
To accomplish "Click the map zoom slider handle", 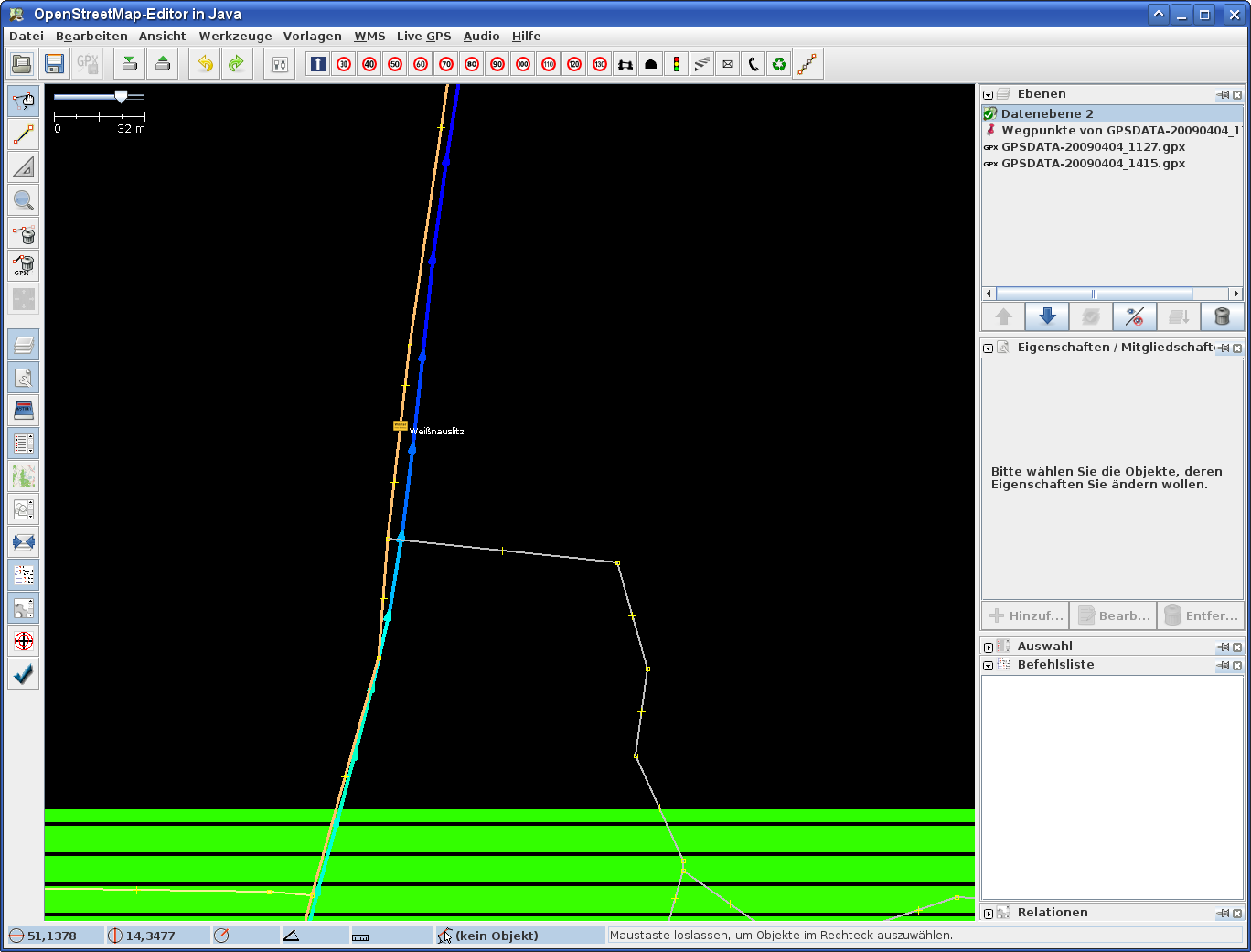I will point(121,96).
